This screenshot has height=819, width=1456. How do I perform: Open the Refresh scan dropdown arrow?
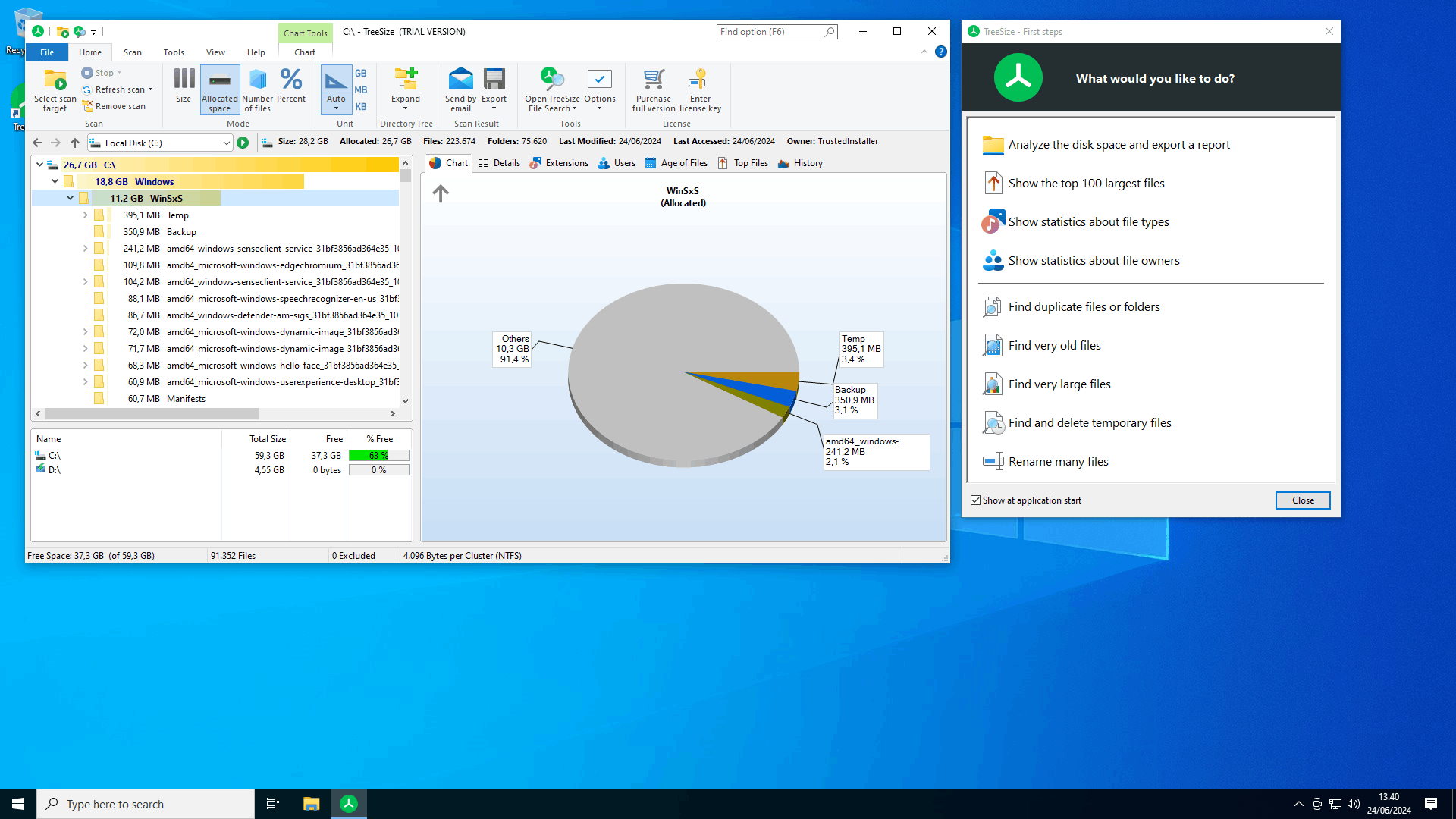150,89
